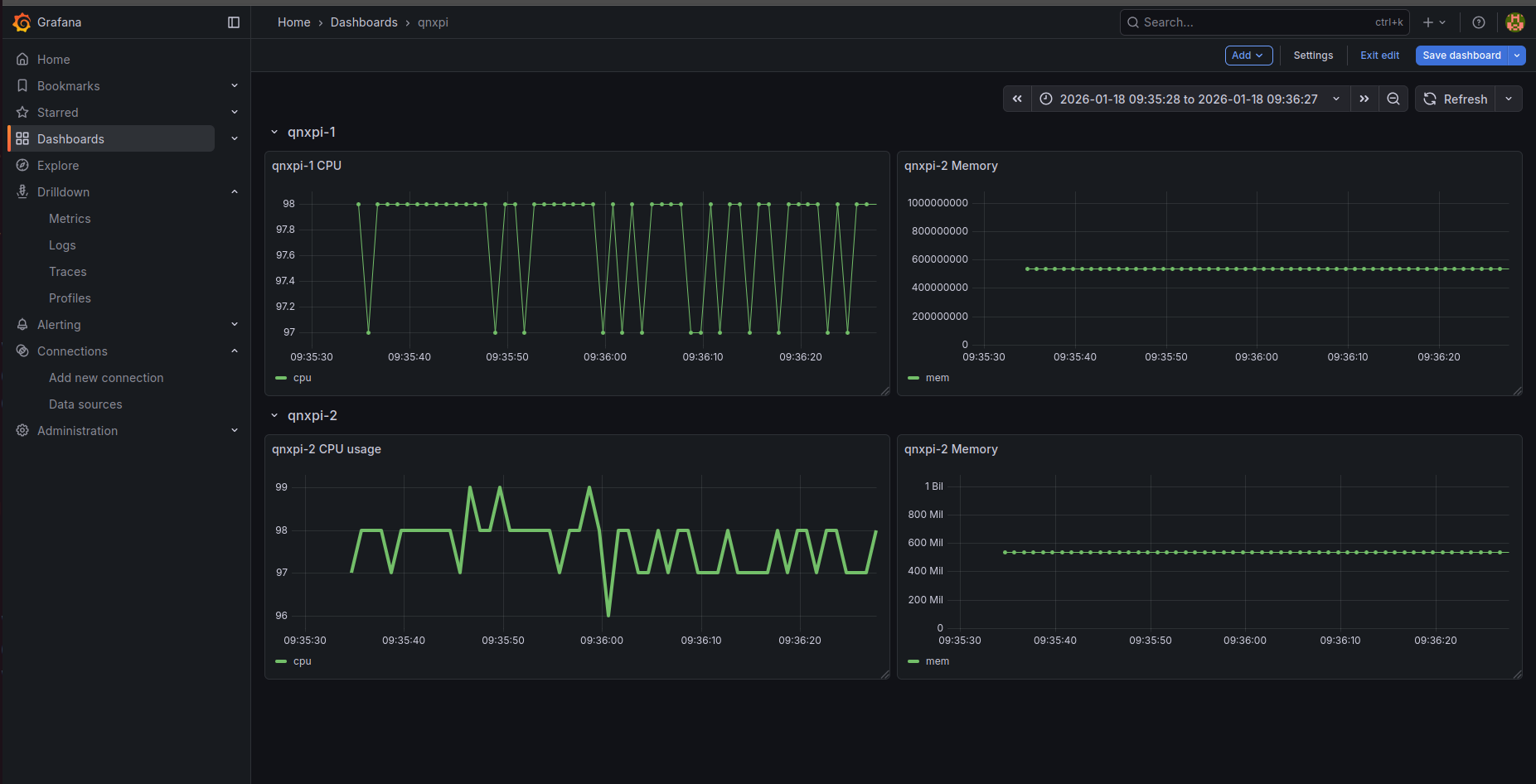Screen dimensions: 1536x784
Task: Go to Dashboards breadcrumb
Action: (x=364, y=22)
